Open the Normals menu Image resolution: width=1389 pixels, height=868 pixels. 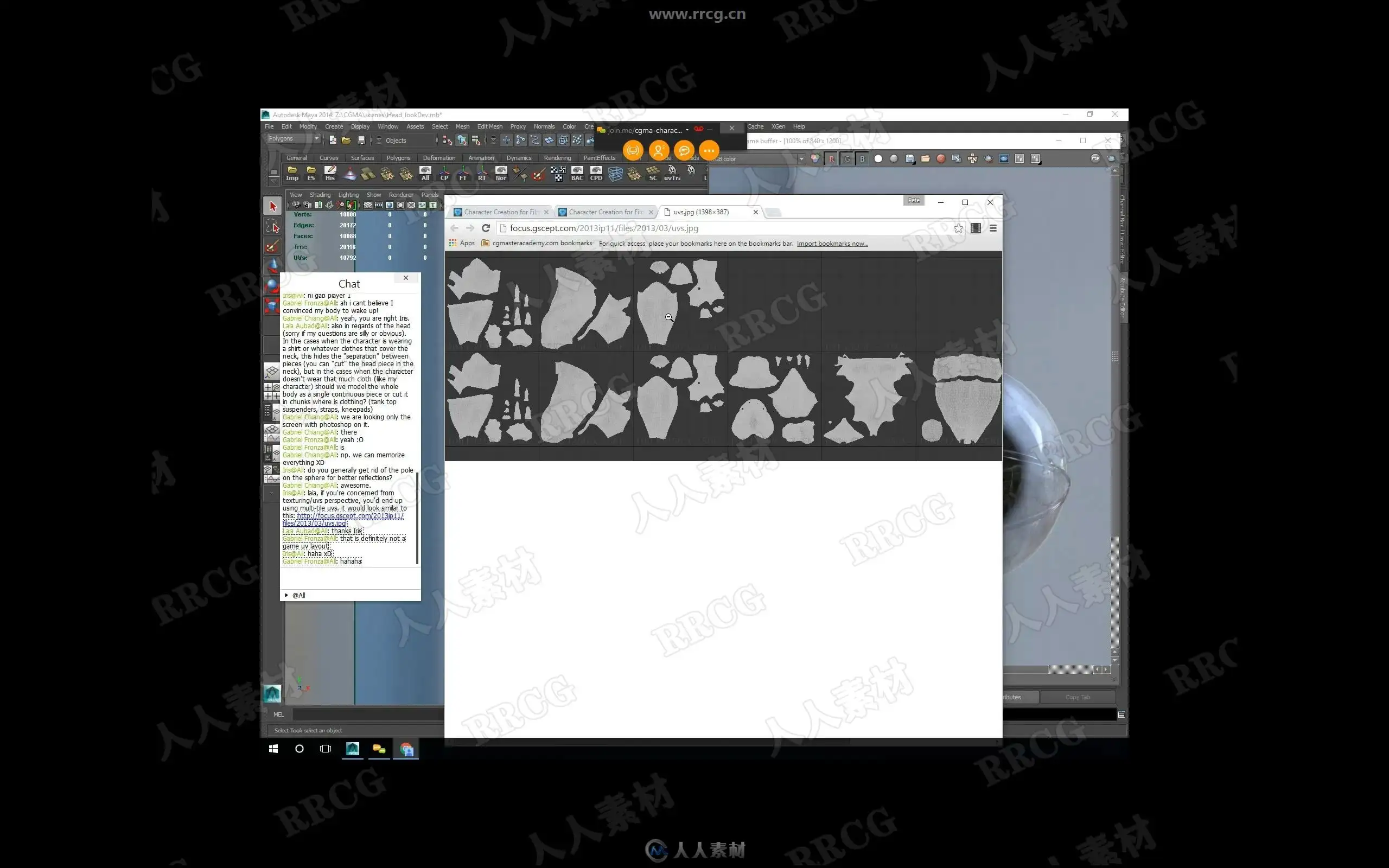(x=544, y=126)
